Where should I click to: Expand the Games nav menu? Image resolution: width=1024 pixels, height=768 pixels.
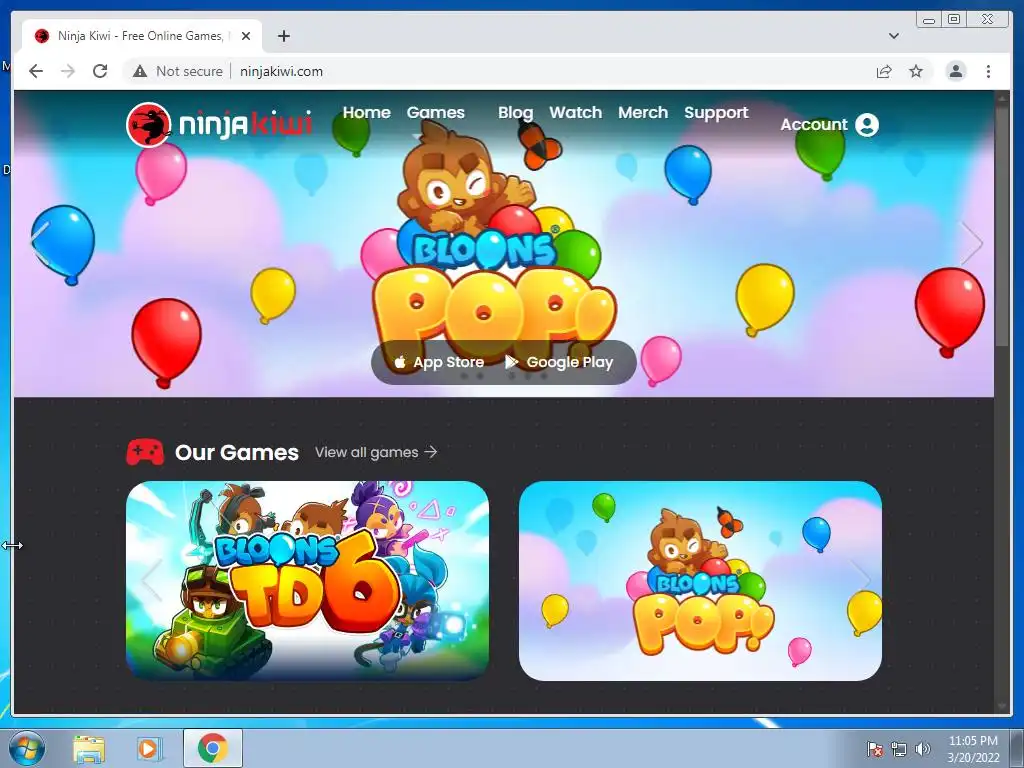(x=436, y=112)
